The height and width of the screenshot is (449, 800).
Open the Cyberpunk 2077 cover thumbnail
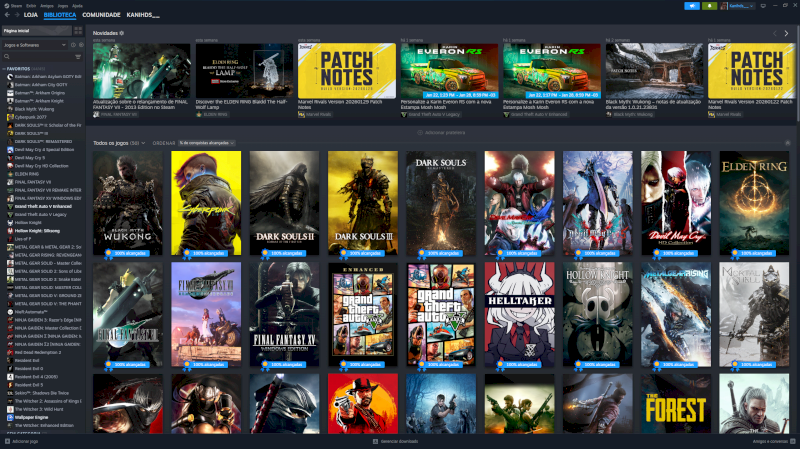[x=205, y=200]
